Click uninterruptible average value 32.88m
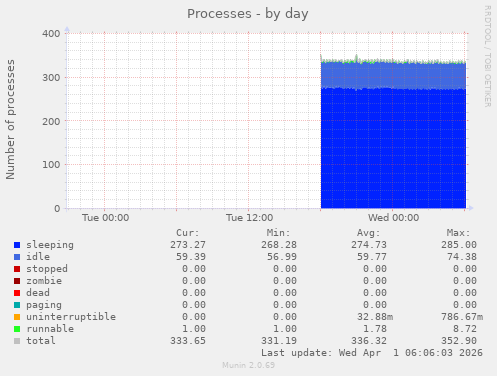Viewport: 497px width, 376px height. coord(375,317)
